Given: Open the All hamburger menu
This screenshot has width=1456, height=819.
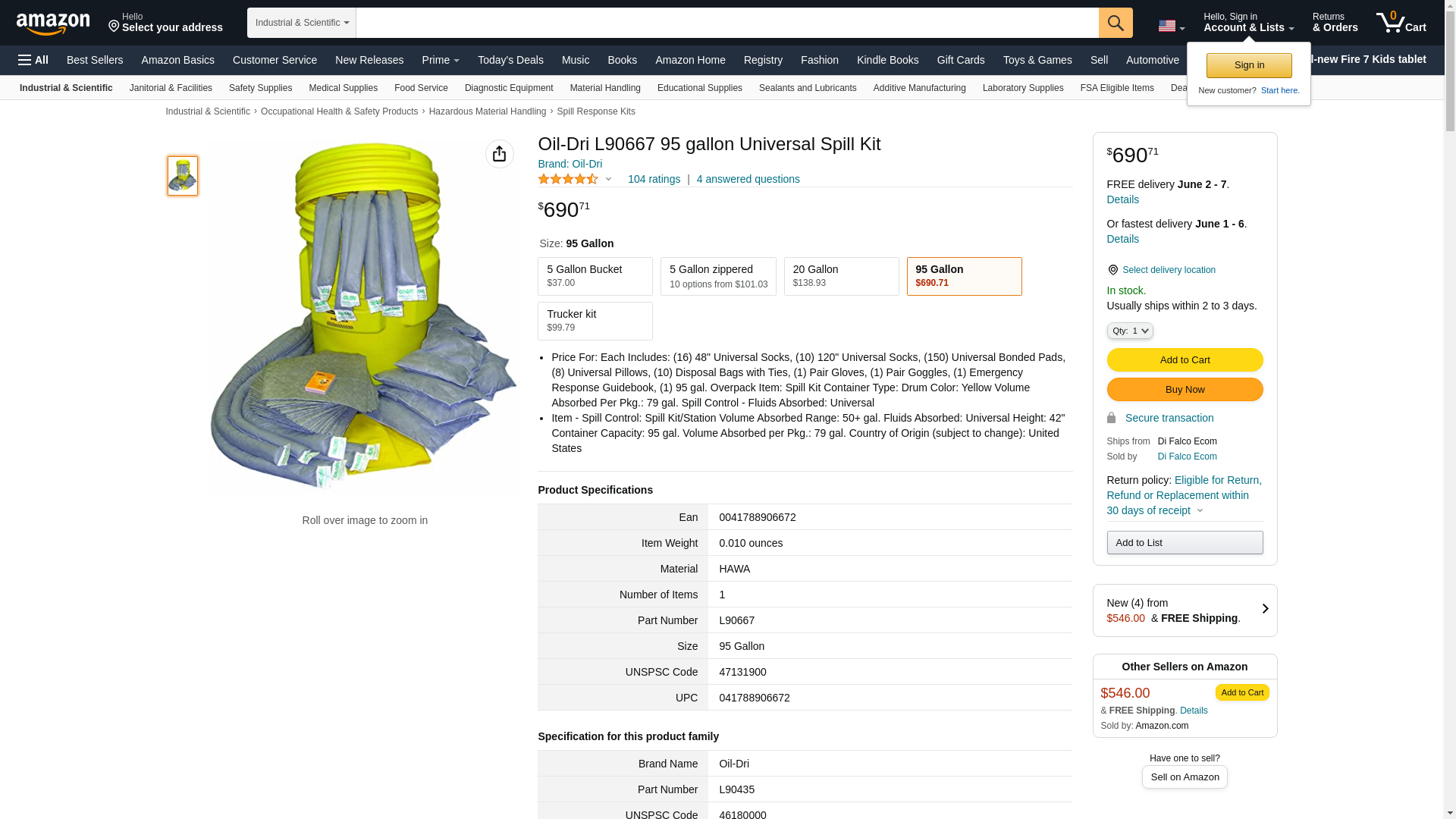Looking at the screenshot, I should pyautogui.click(x=33, y=60).
